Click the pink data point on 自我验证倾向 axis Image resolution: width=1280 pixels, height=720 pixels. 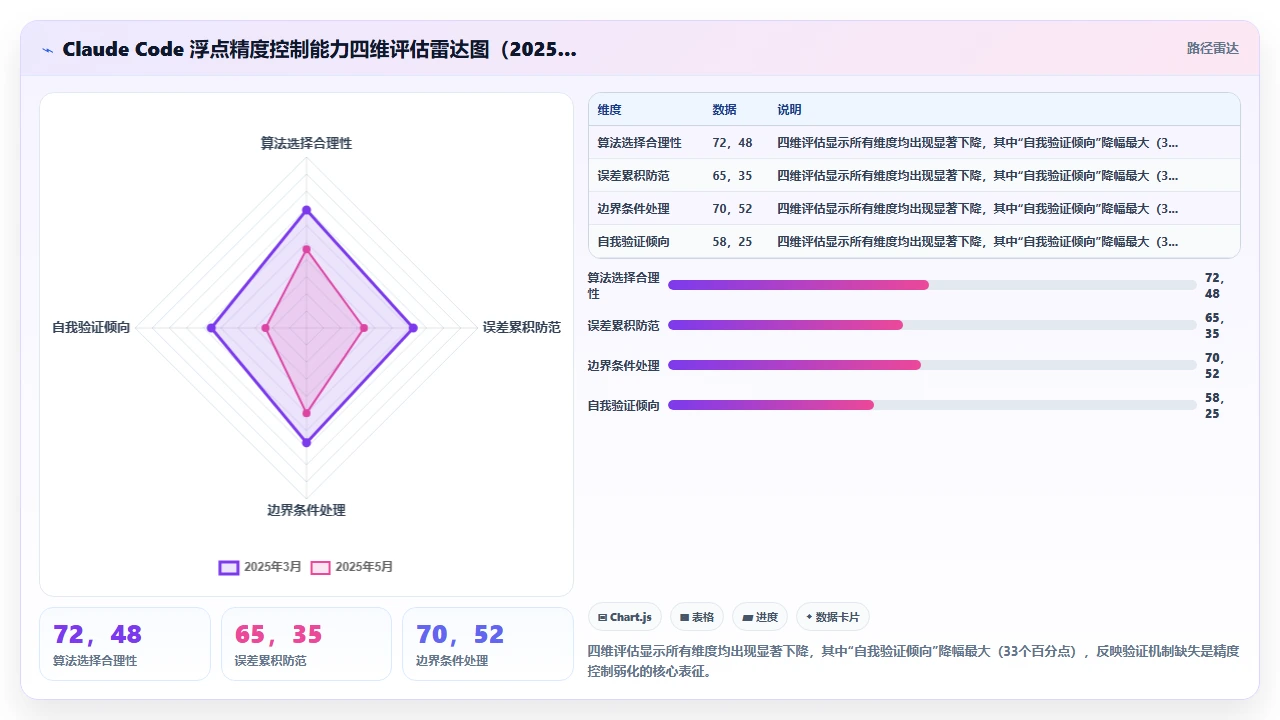click(265, 328)
